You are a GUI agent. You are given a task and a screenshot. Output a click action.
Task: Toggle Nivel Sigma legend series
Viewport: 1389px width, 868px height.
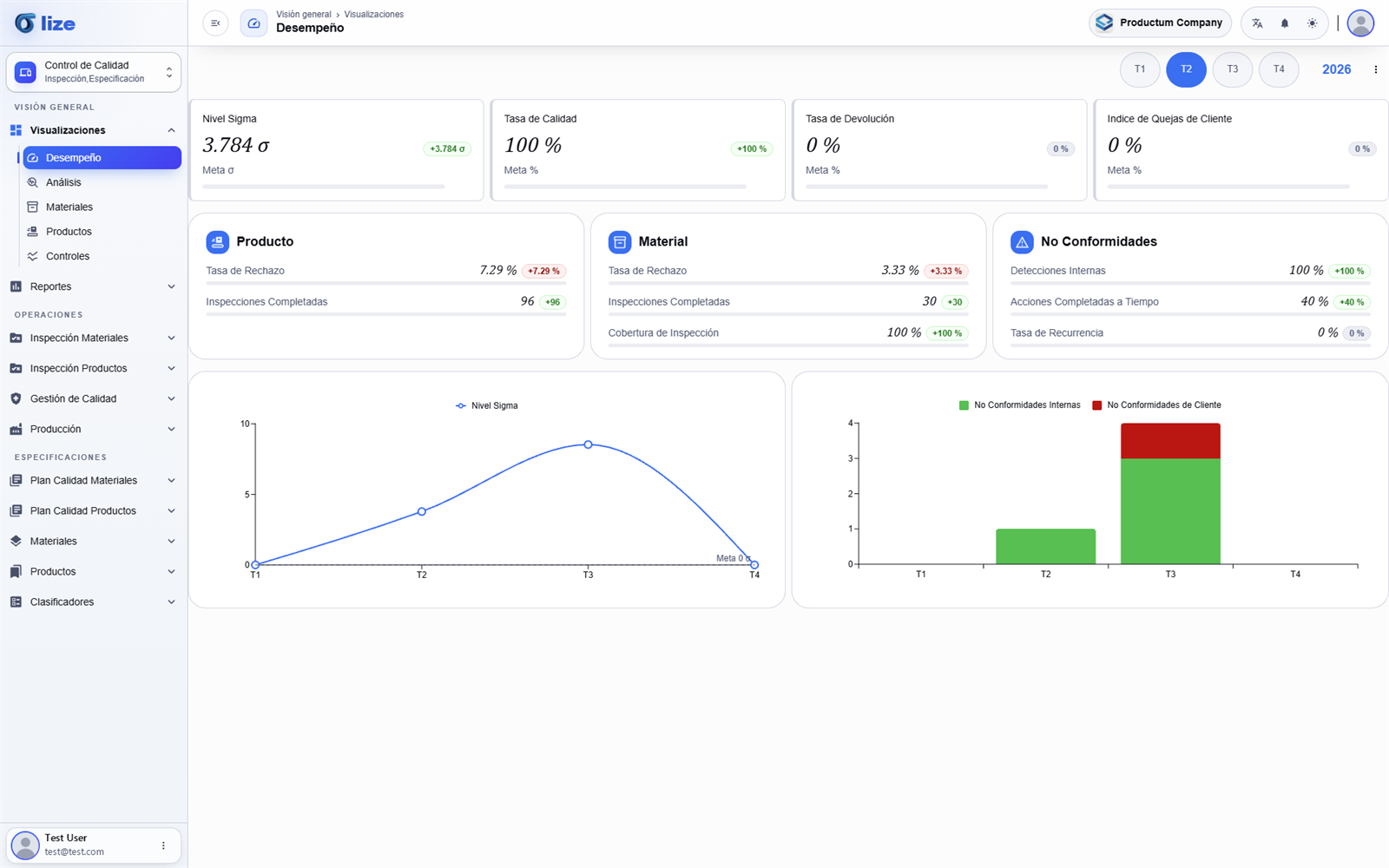(x=486, y=405)
